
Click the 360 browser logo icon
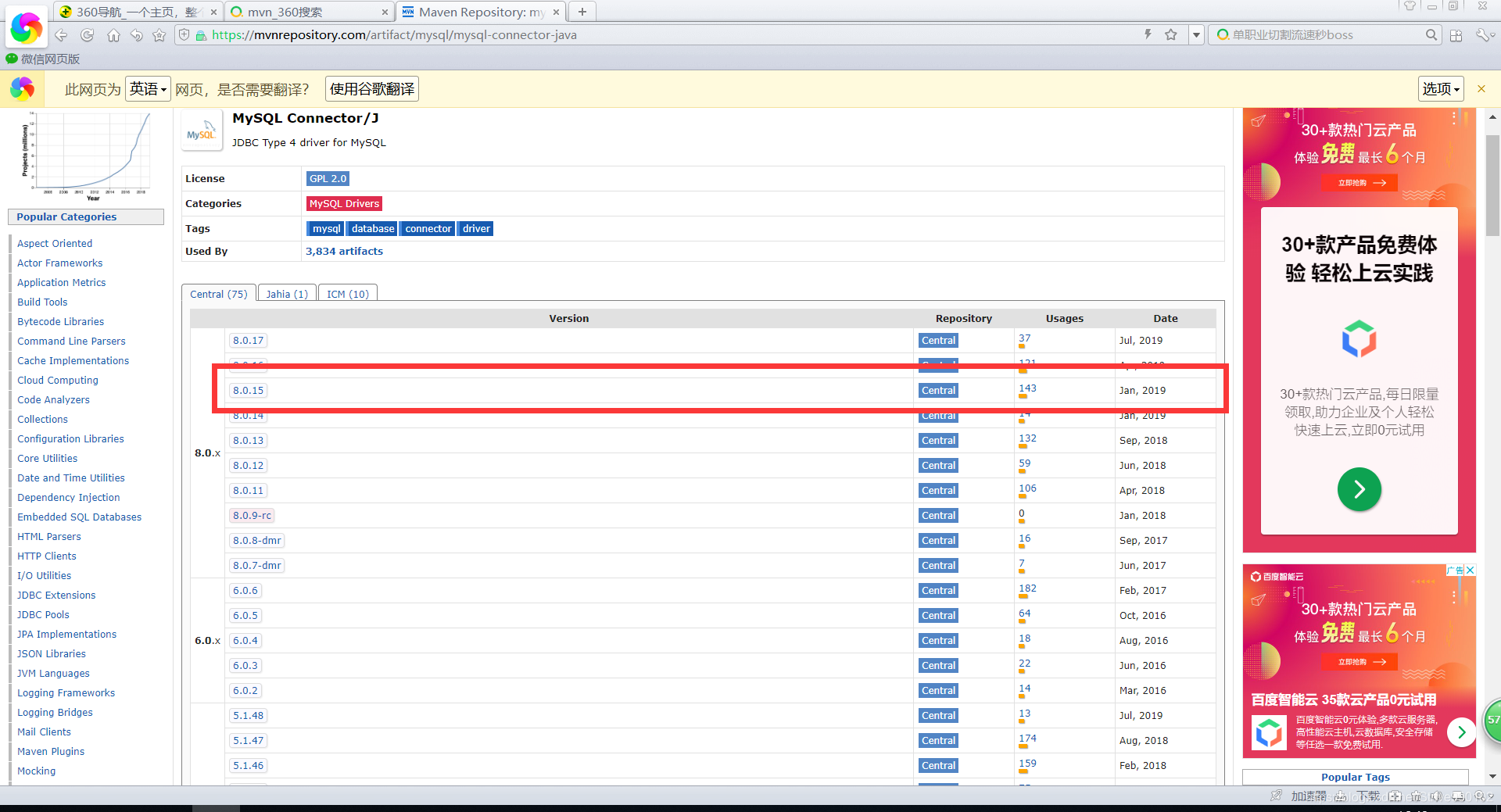26,28
